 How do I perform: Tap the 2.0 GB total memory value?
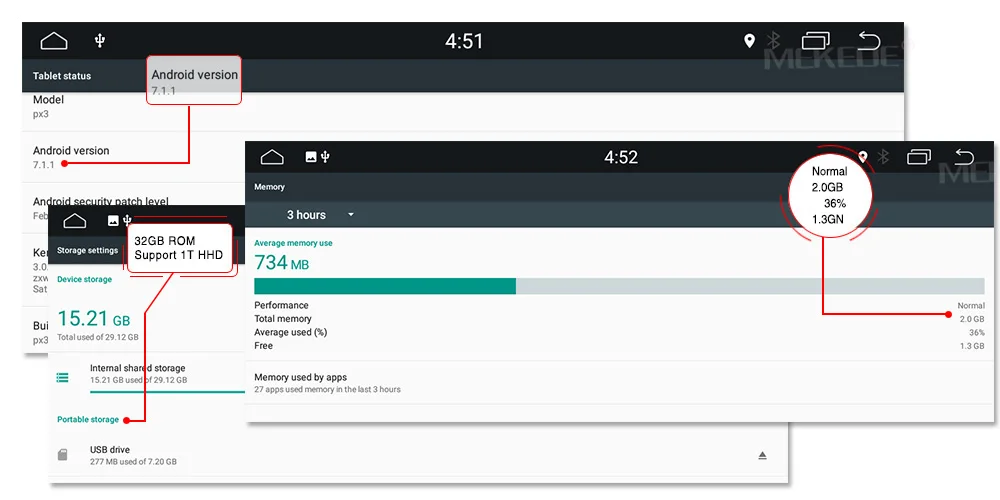[972, 319]
